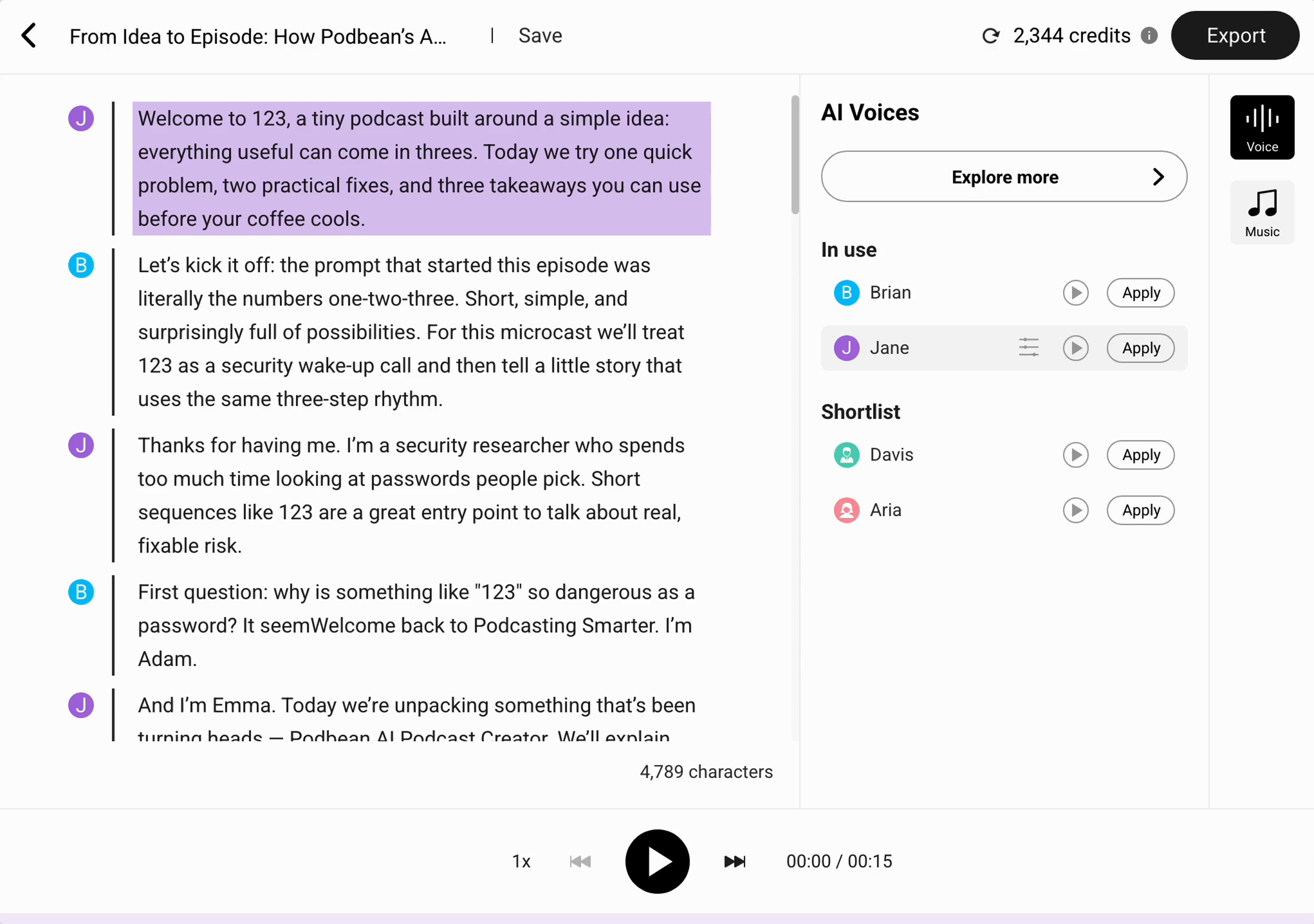Save the project
The width and height of the screenshot is (1314, 924).
click(x=540, y=35)
